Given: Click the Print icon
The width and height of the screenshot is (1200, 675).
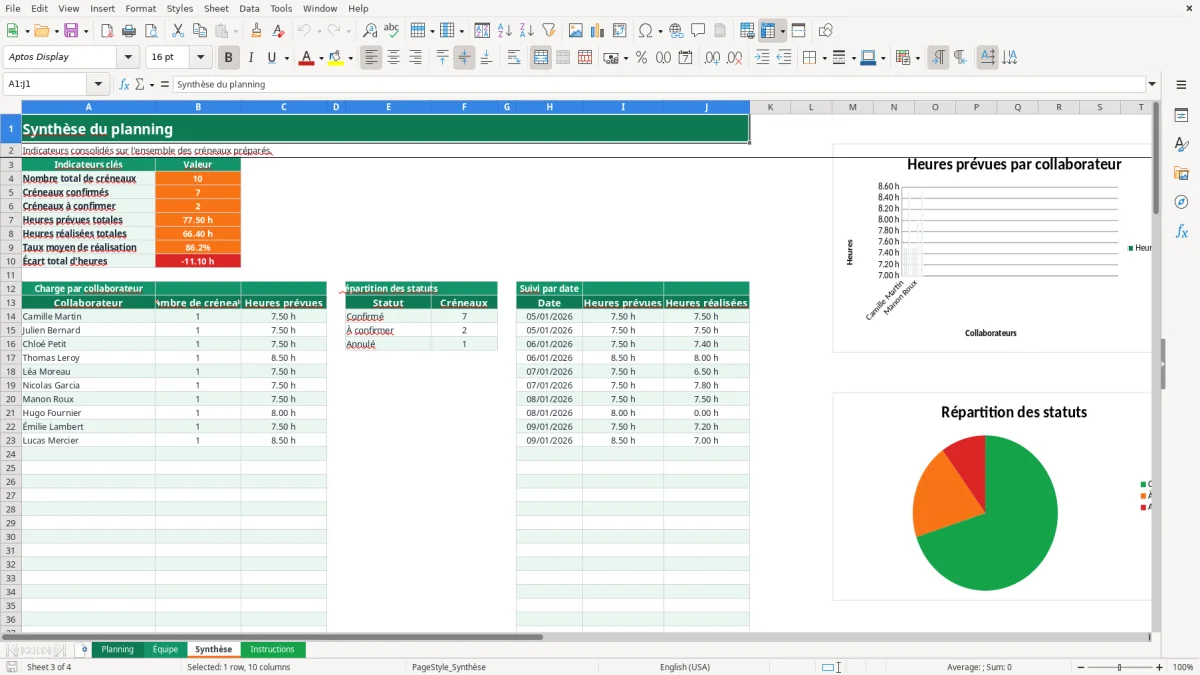Looking at the screenshot, I should pos(131,31).
